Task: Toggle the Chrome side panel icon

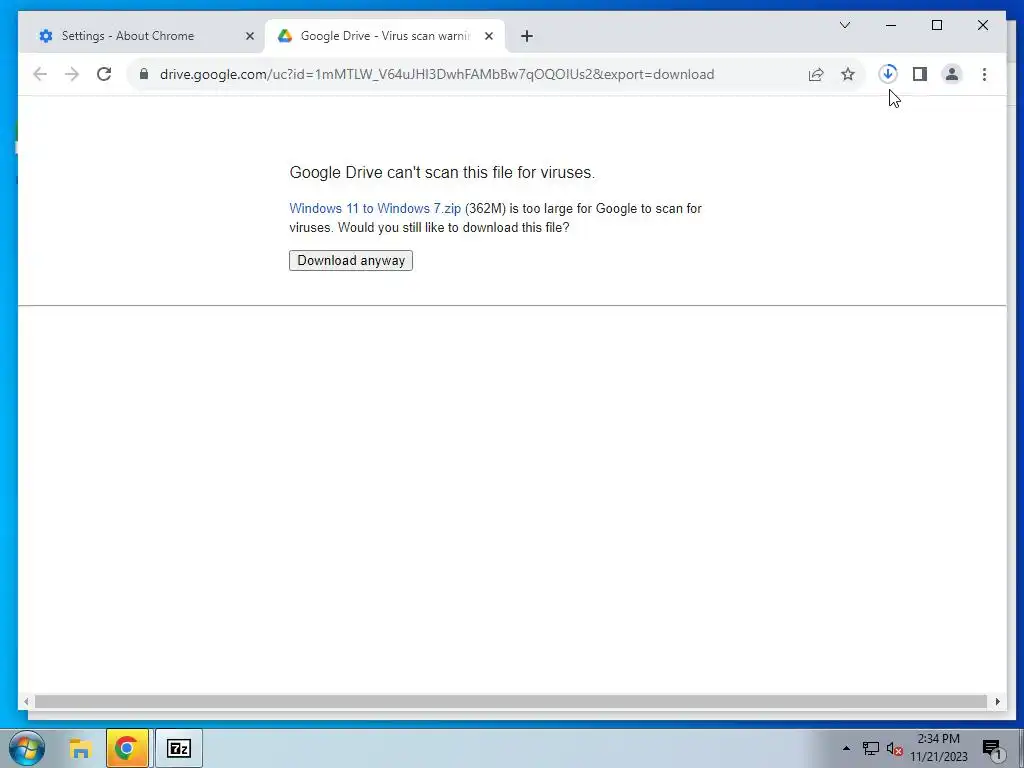Action: pyautogui.click(x=920, y=74)
